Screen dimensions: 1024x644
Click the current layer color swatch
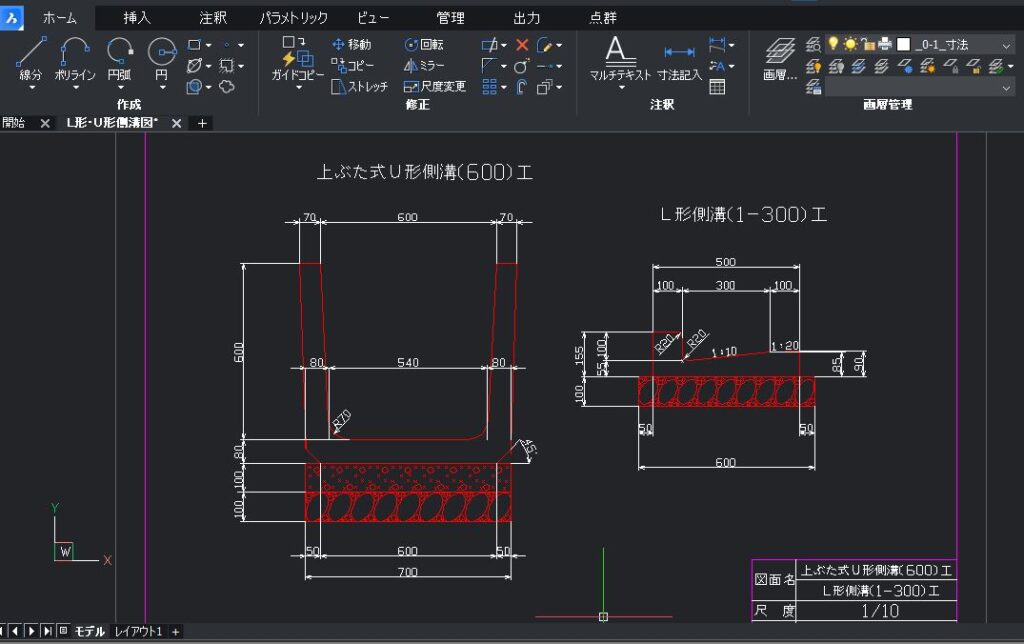coord(903,45)
